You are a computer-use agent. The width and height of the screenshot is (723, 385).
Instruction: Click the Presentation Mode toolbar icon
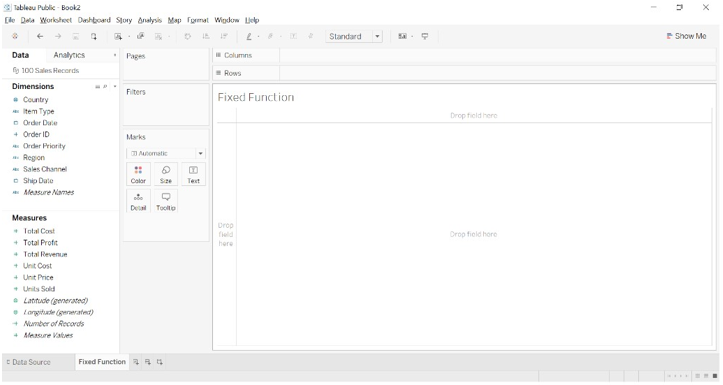click(425, 36)
